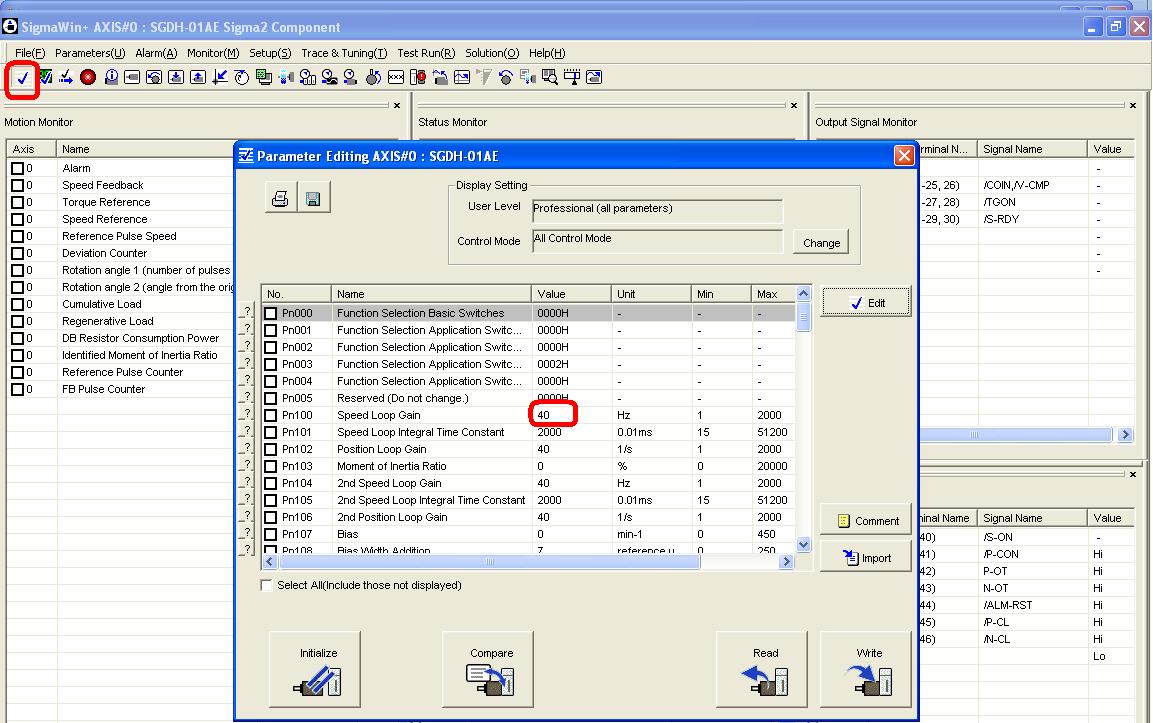This screenshot has width=1153, height=723.
Task: Open the product information (i) toolbar icon
Action: click(111, 76)
